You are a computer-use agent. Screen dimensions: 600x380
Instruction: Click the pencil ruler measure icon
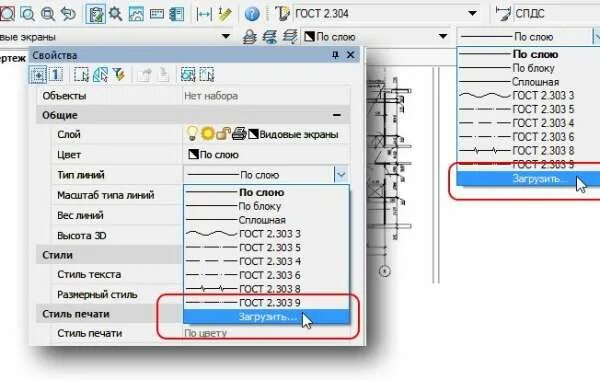225,14
